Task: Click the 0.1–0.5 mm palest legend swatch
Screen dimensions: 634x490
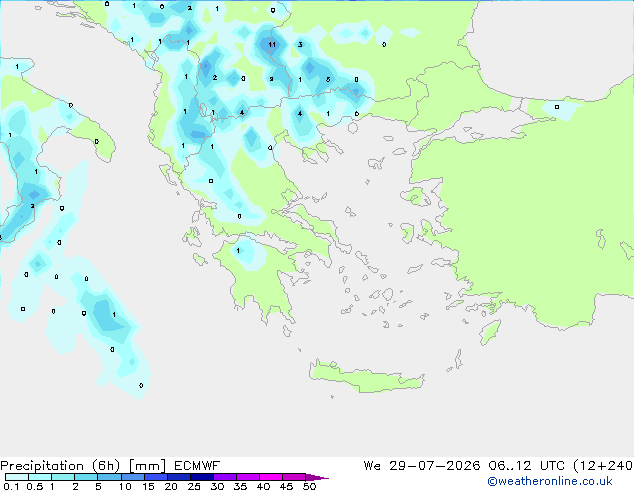Action: tap(17, 477)
